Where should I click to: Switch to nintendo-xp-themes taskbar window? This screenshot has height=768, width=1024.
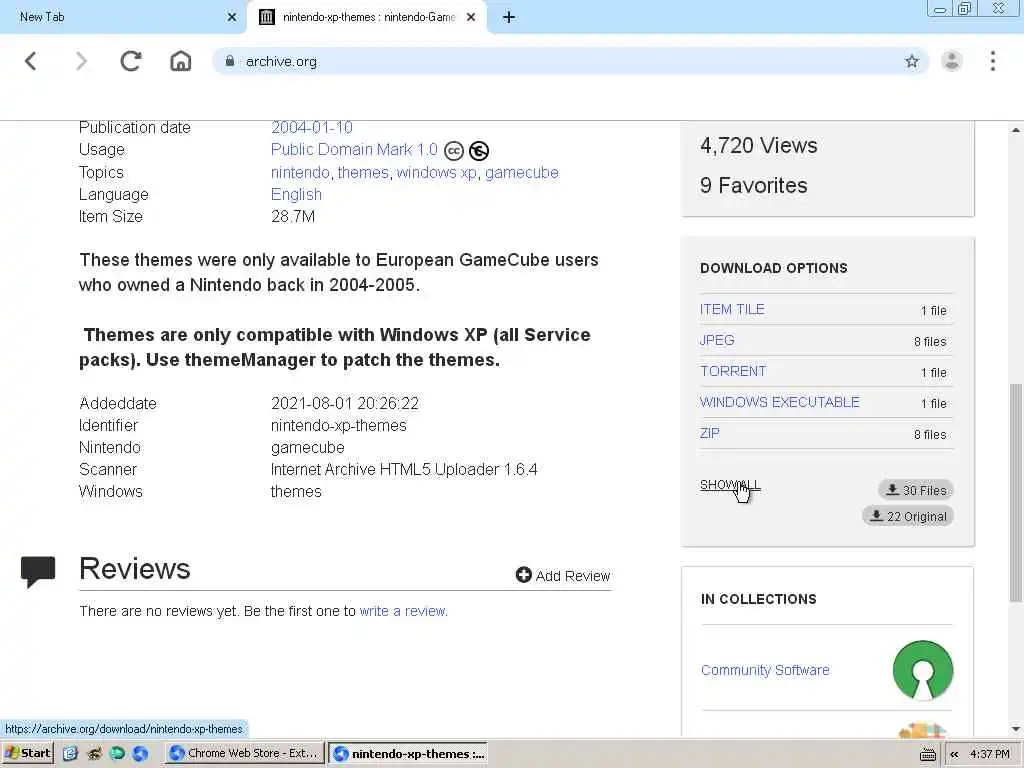pos(408,754)
